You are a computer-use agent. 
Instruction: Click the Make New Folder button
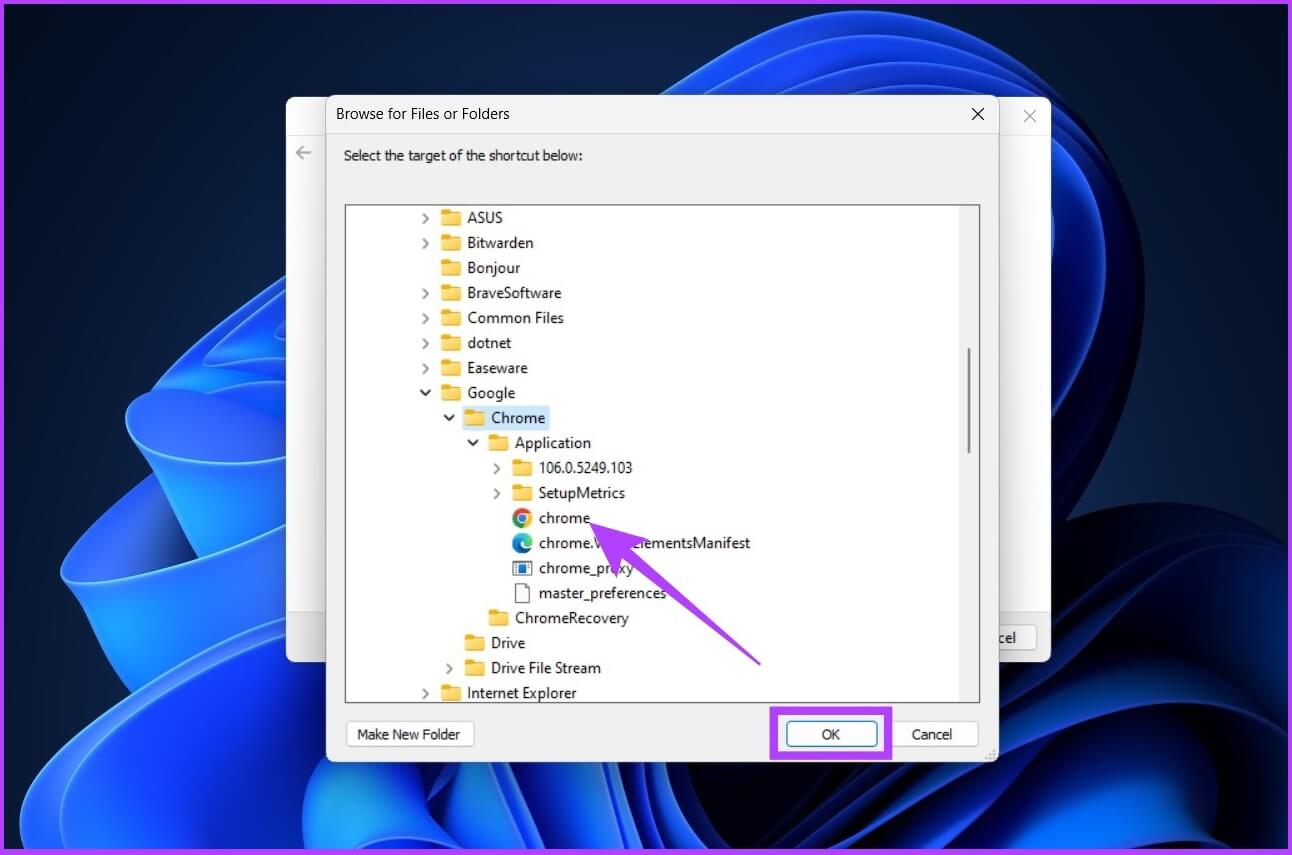tap(409, 734)
